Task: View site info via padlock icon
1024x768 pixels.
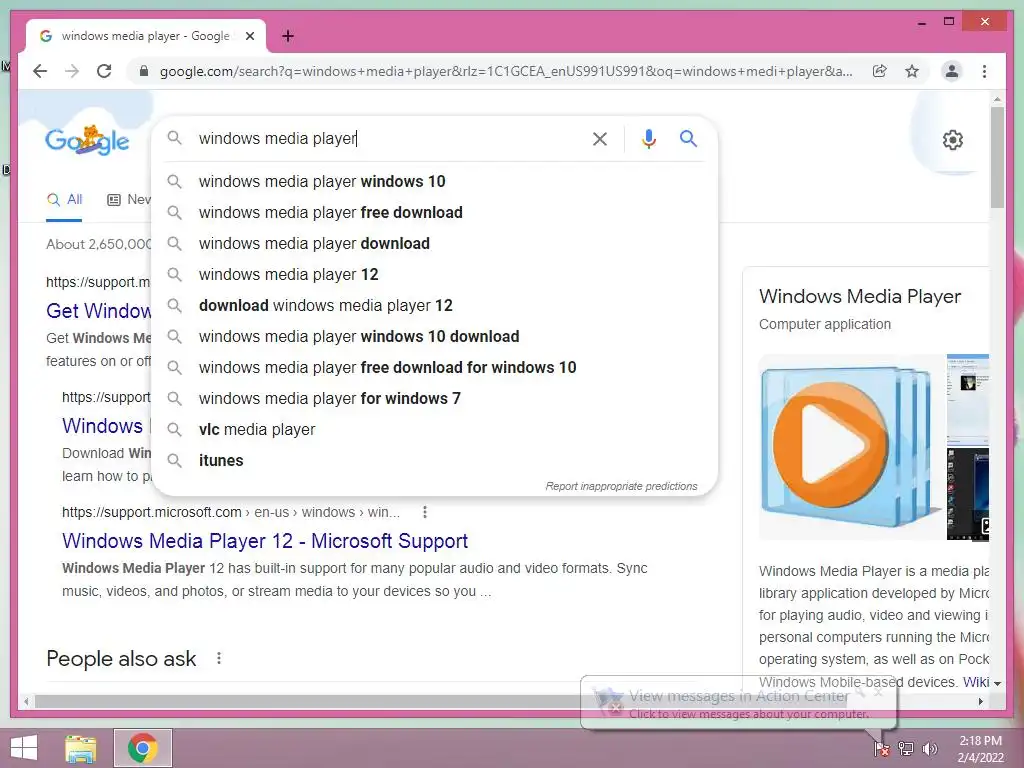Action: pos(144,71)
